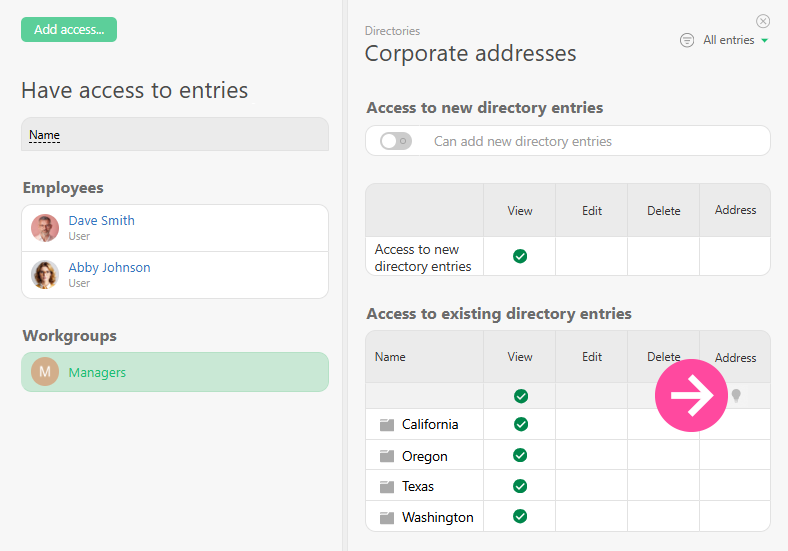This screenshot has width=788, height=551.
Task: Enable Can add new directory entries toggle
Action: tap(396, 141)
